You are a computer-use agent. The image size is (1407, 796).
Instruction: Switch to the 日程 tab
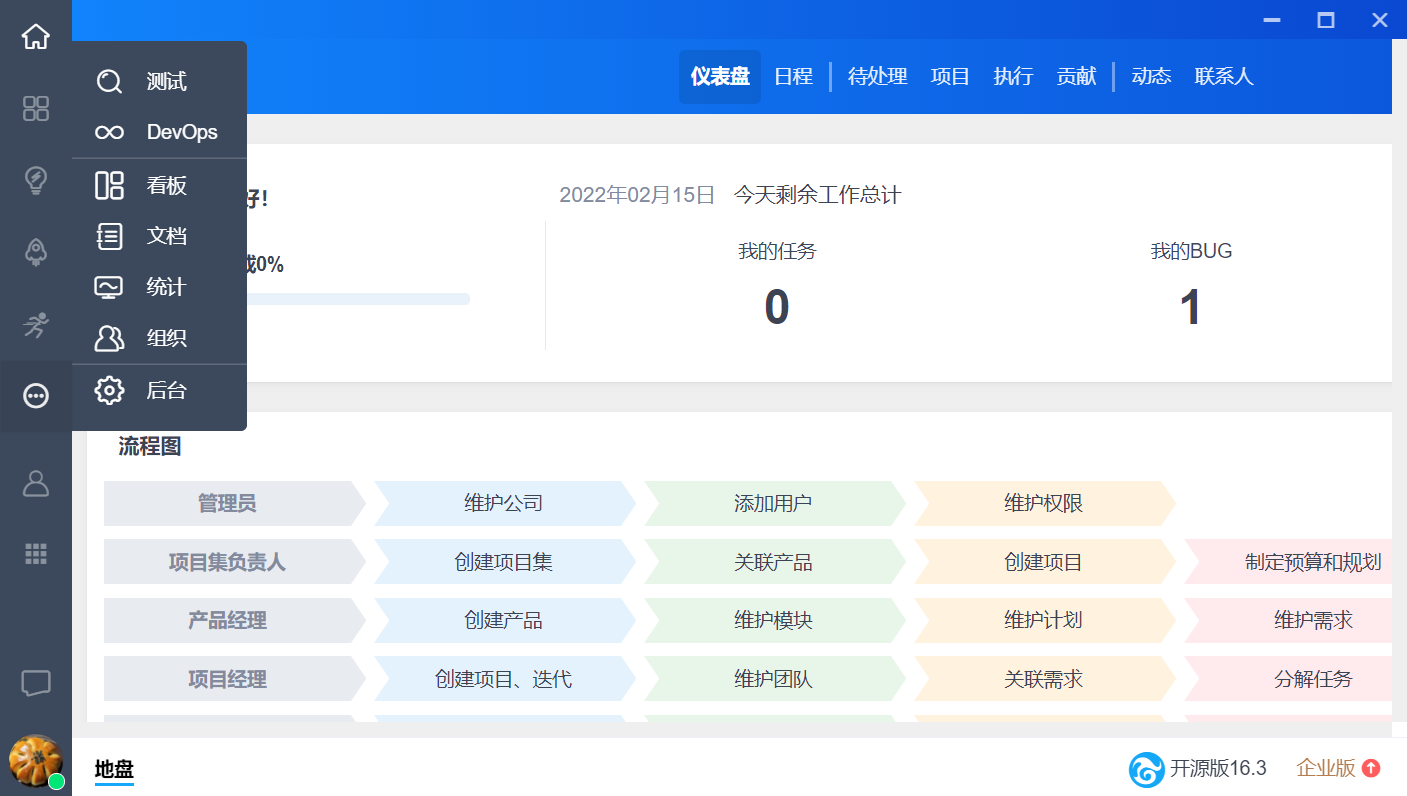(793, 77)
